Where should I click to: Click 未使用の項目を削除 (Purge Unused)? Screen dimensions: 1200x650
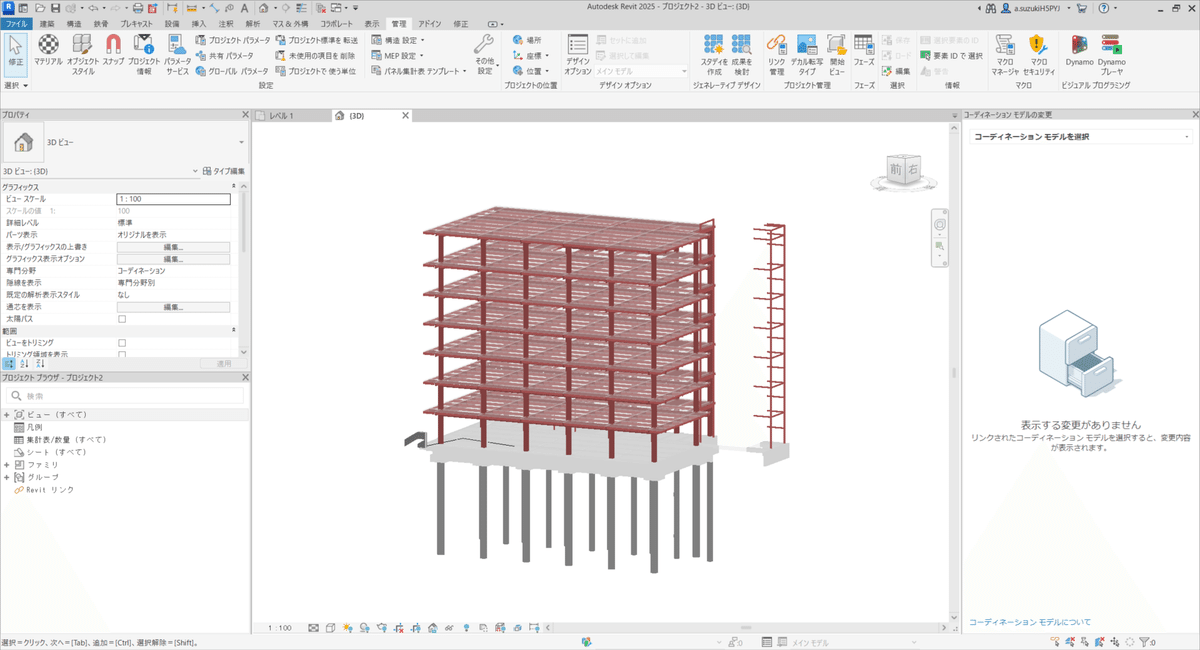[x=315, y=56]
